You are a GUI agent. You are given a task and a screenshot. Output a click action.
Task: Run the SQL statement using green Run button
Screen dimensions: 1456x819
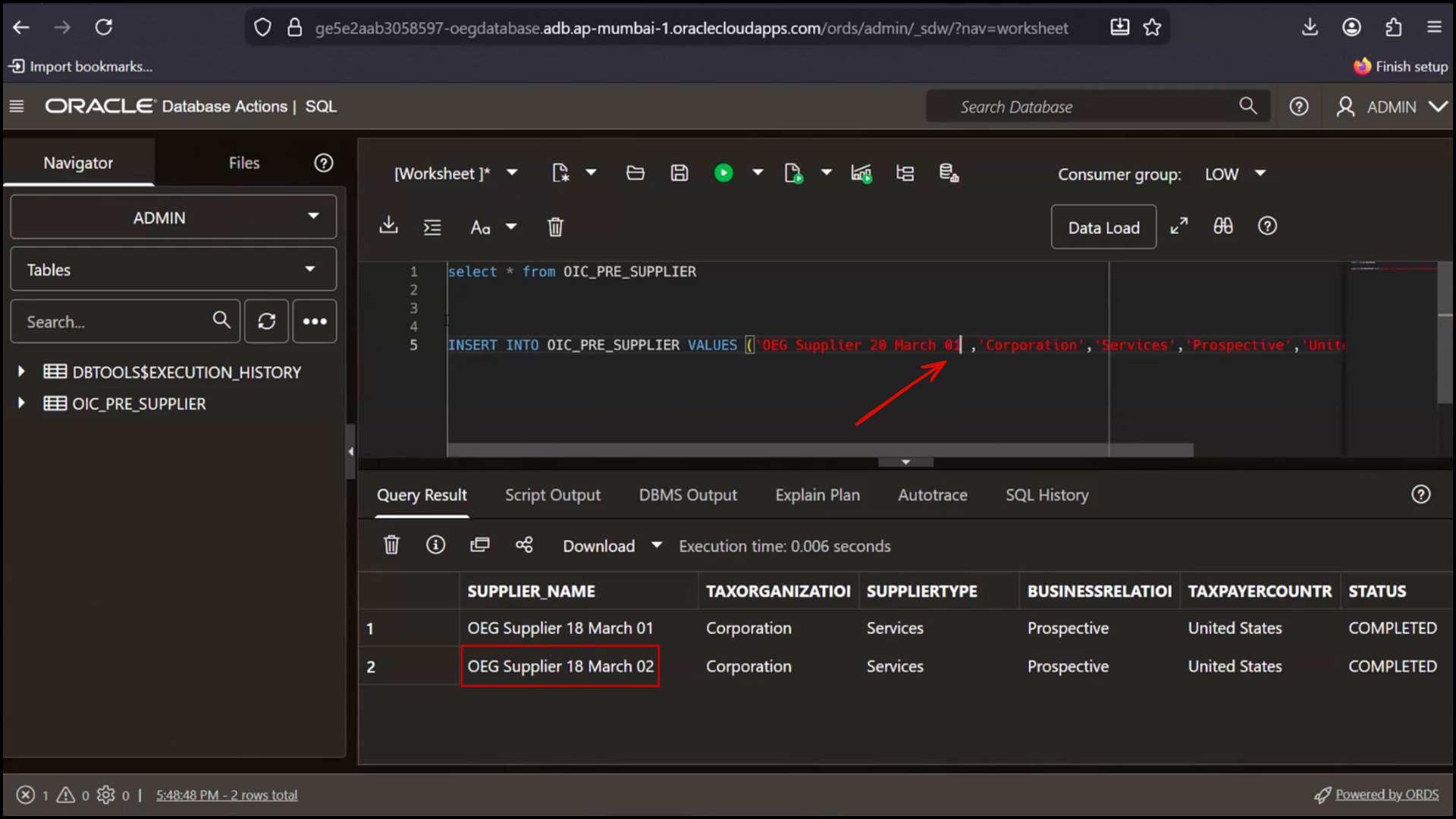click(x=724, y=173)
